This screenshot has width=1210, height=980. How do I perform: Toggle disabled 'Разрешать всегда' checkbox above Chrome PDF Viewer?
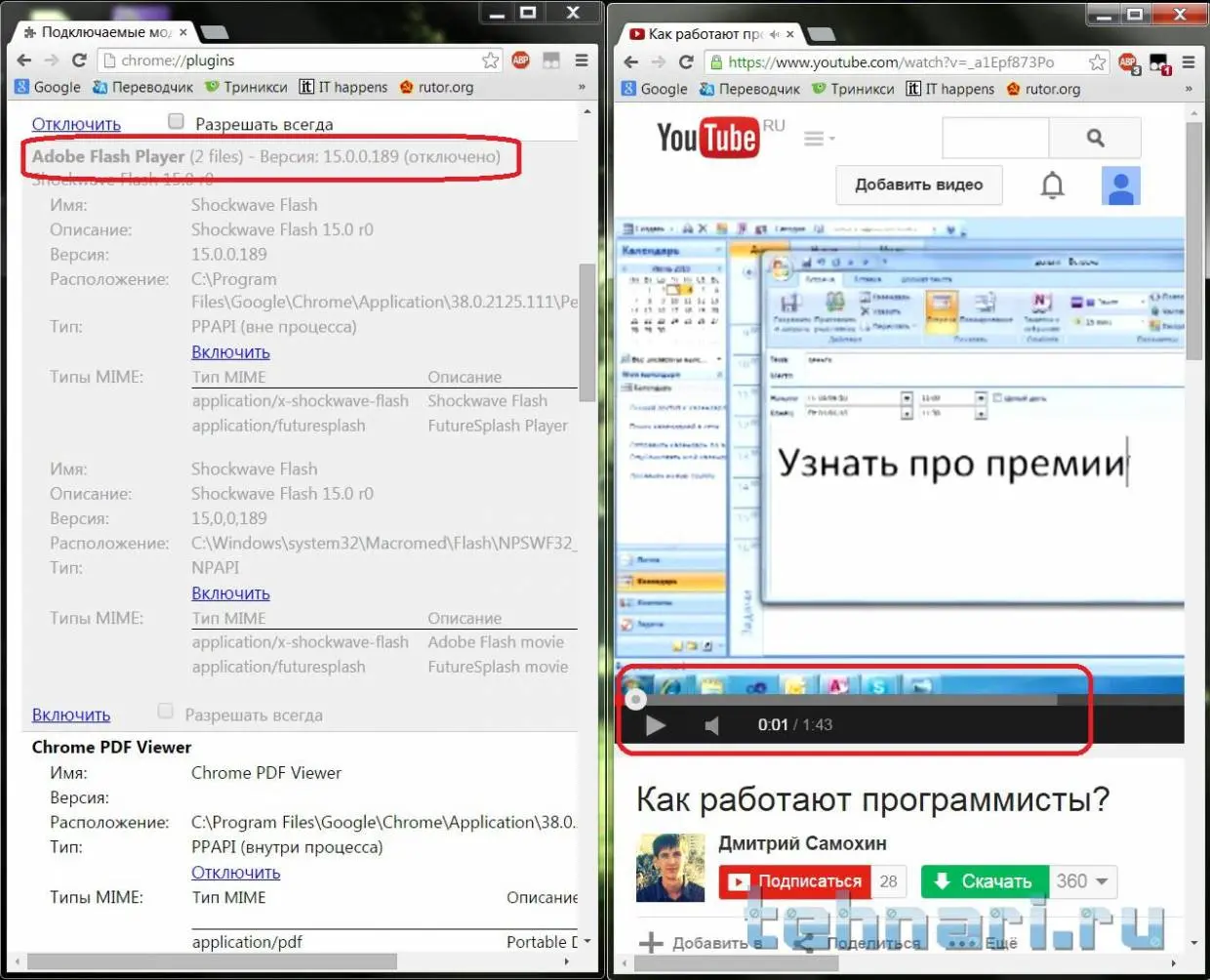166,712
